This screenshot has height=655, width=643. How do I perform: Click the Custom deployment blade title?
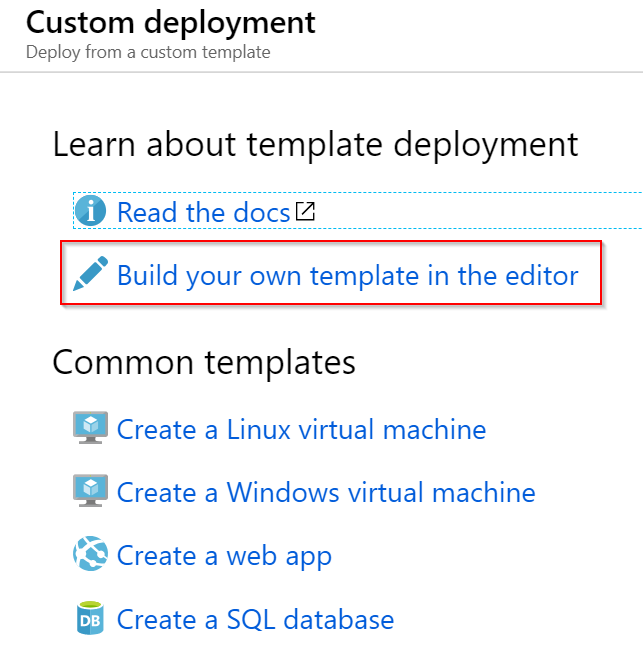tap(170, 23)
